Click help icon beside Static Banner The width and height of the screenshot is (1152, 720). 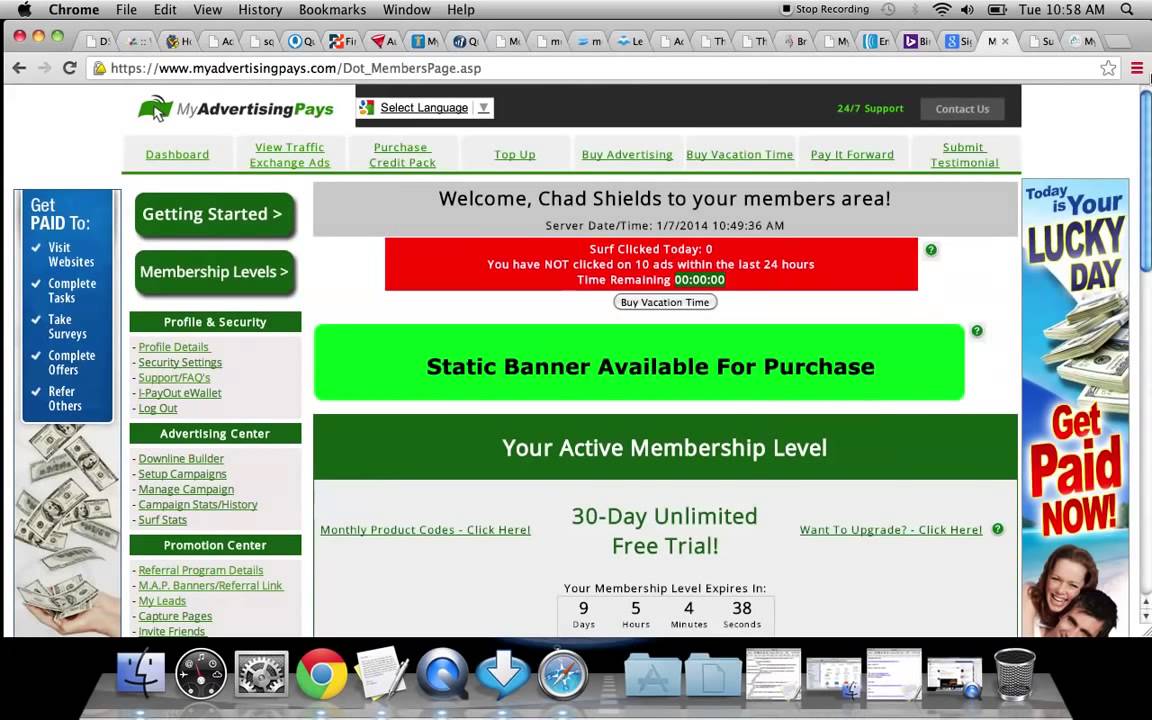click(x=976, y=331)
